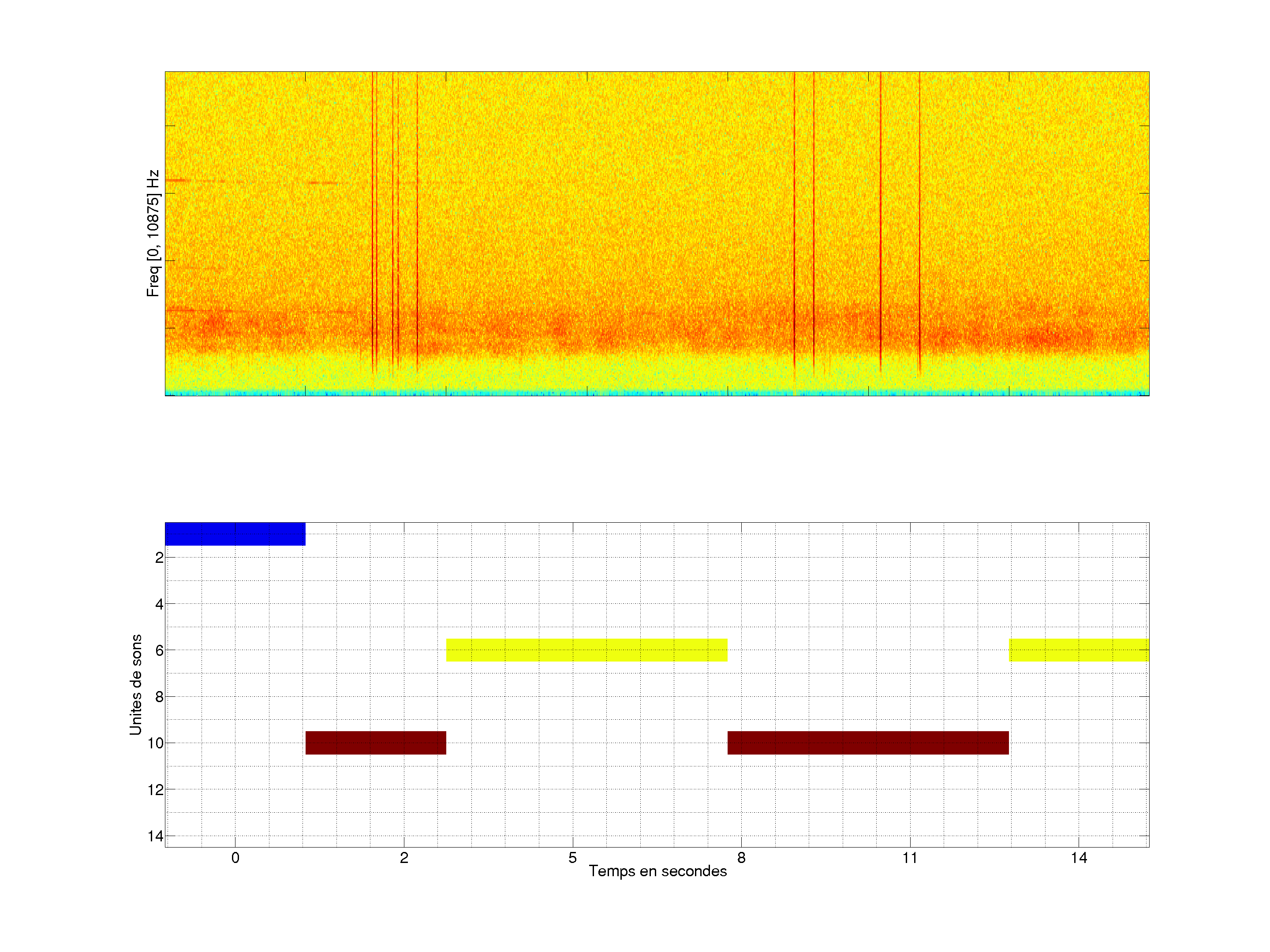
Task: Click the time-axis tick label 5
Action: click(x=572, y=858)
